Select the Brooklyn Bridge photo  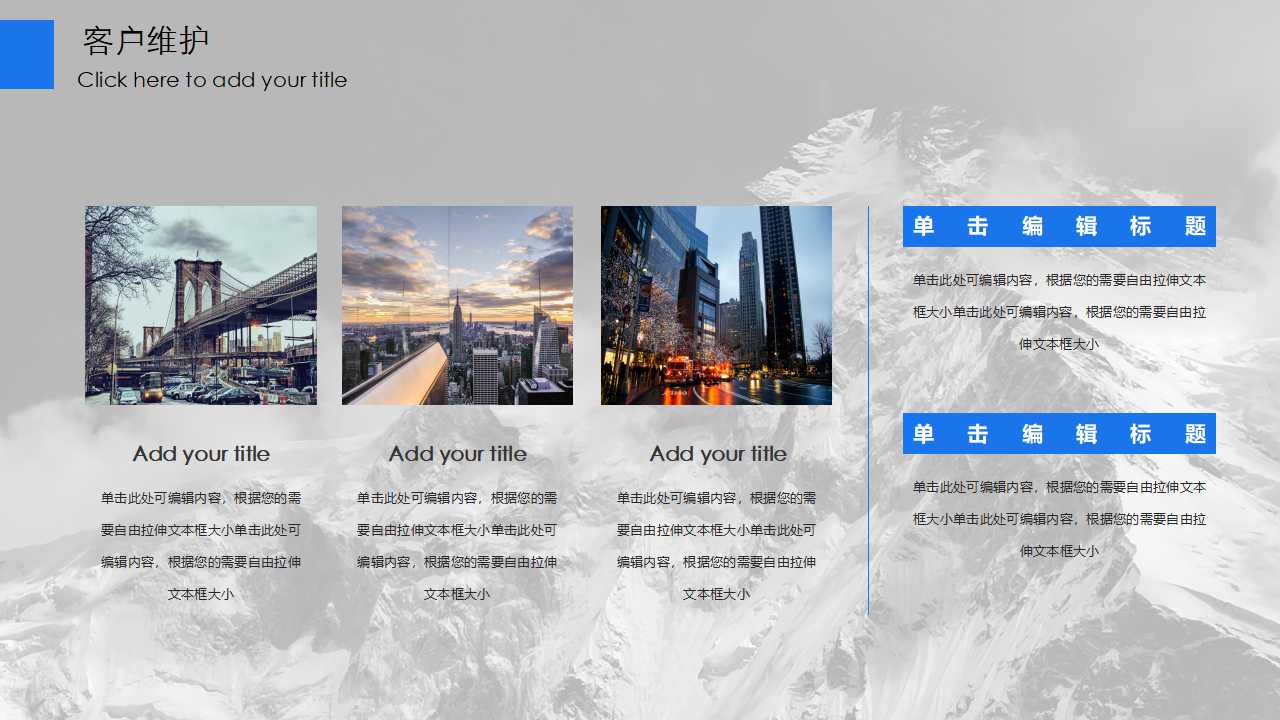click(x=201, y=305)
